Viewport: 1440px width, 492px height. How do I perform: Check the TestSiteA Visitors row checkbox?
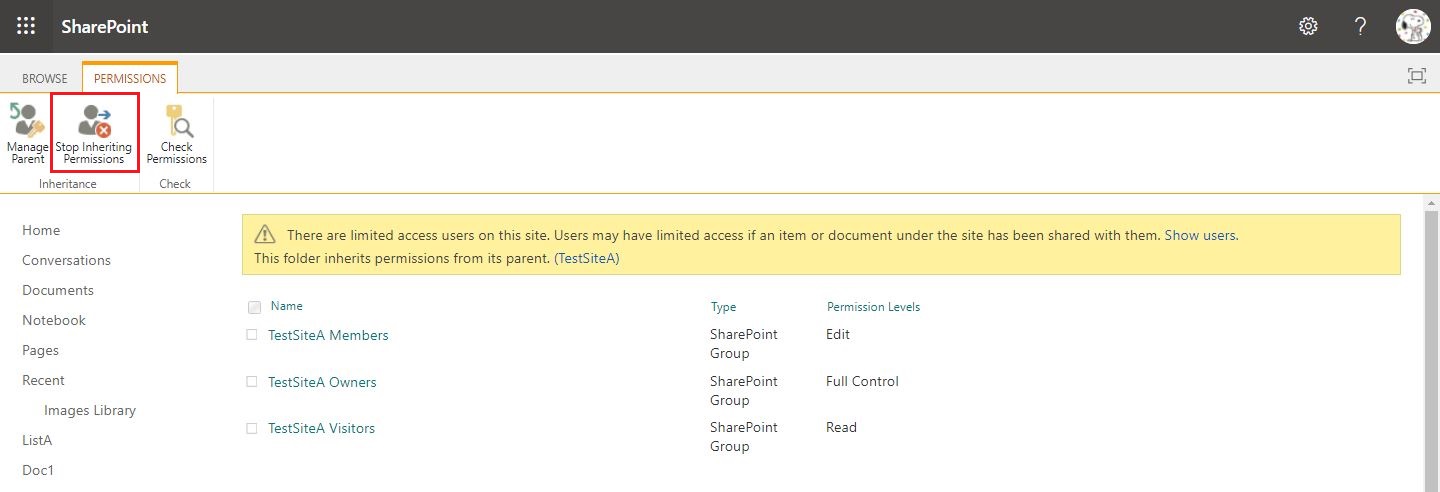[x=252, y=428]
